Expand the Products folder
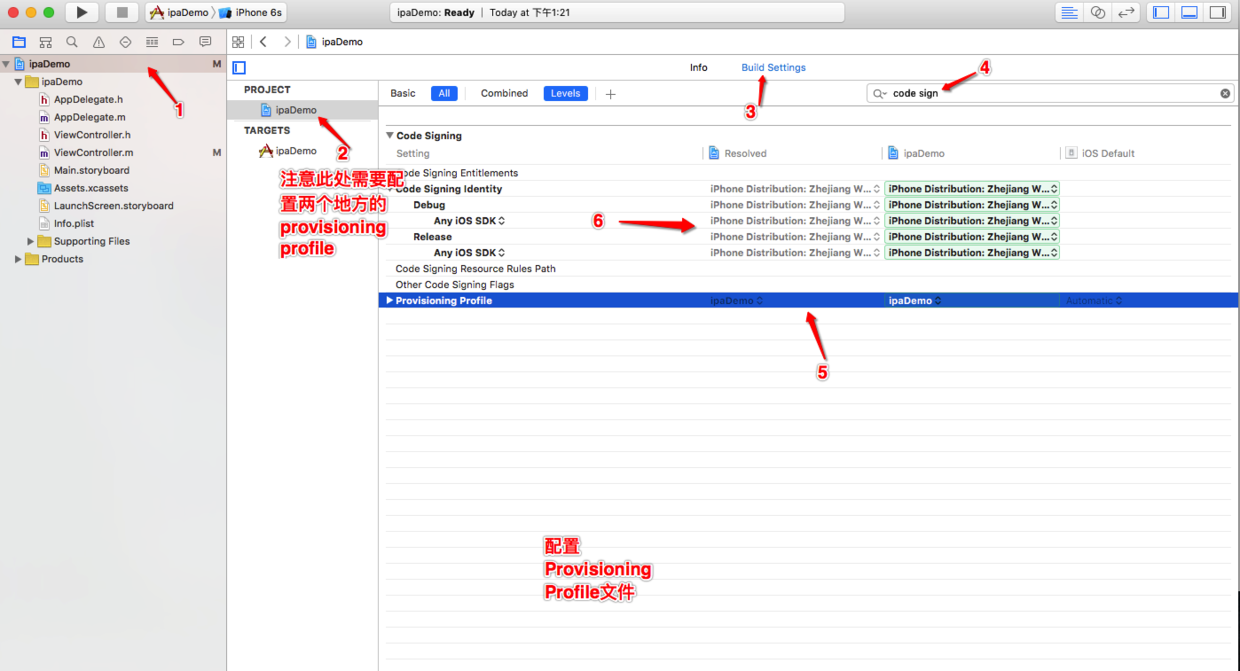Image resolution: width=1240 pixels, height=671 pixels. (18, 259)
